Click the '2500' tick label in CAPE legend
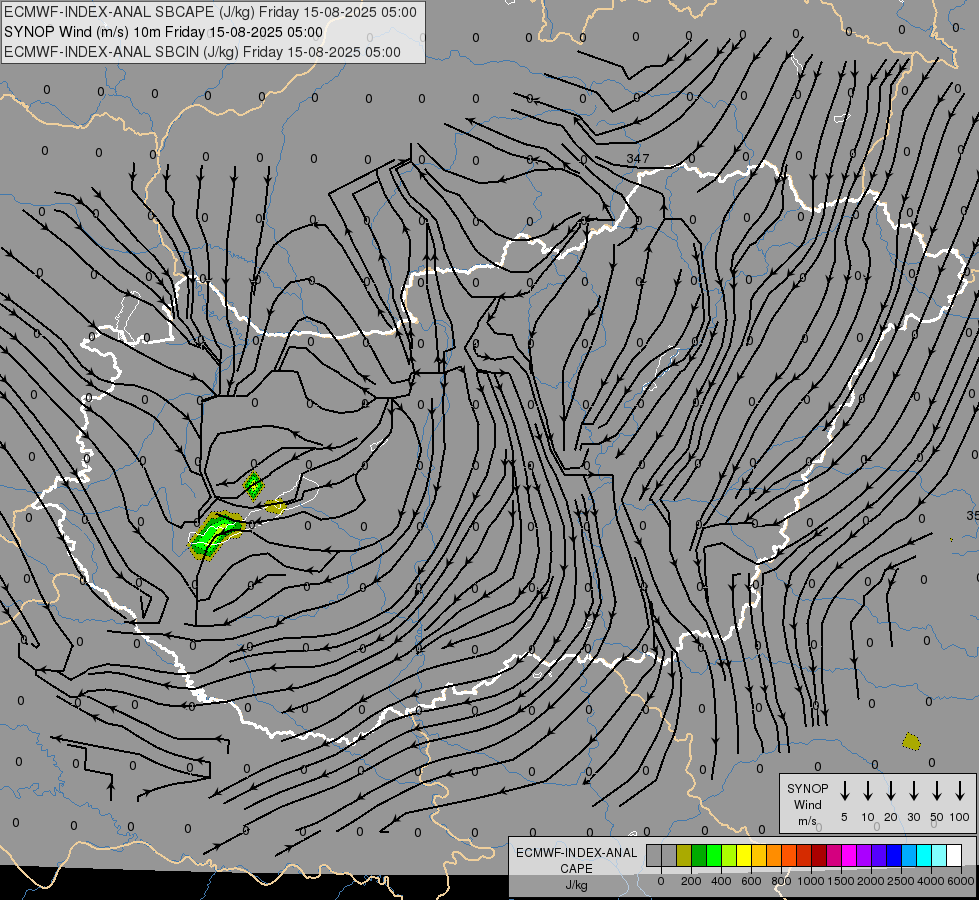 click(901, 881)
